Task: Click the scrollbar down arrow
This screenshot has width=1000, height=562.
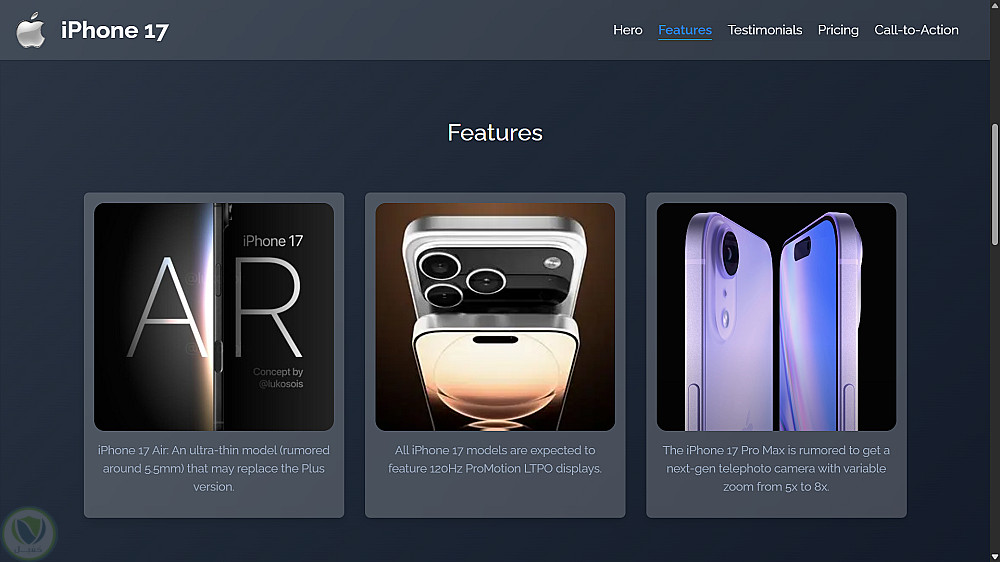Action: coord(994,557)
